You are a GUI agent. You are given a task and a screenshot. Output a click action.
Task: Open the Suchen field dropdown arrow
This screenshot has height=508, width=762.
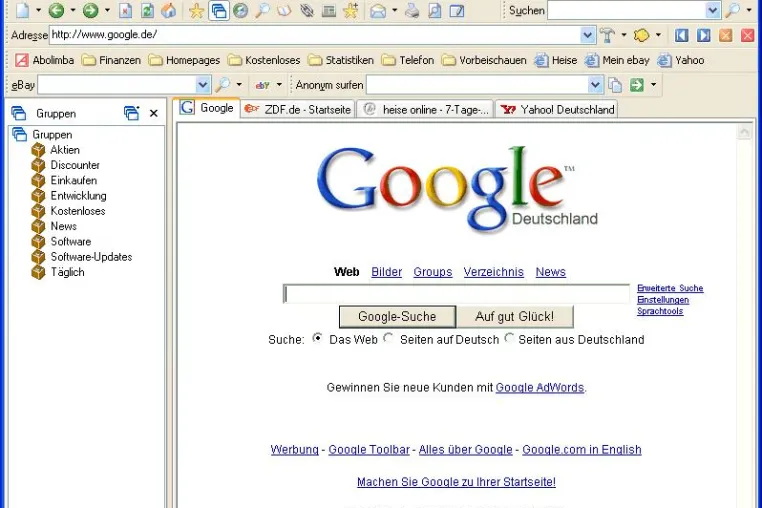pos(713,10)
